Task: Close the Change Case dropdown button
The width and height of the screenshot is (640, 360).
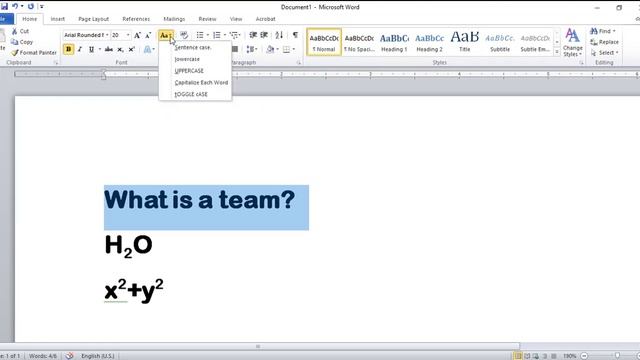Action: tap(166, 36)
